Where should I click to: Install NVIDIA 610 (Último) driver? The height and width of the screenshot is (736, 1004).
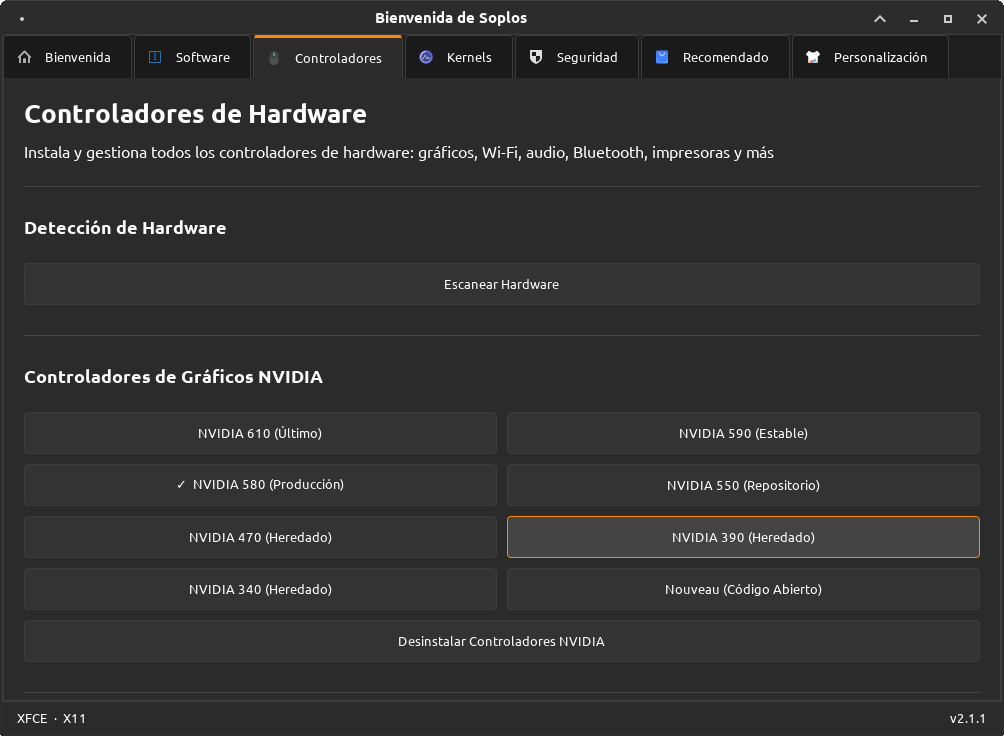[260, 433]
